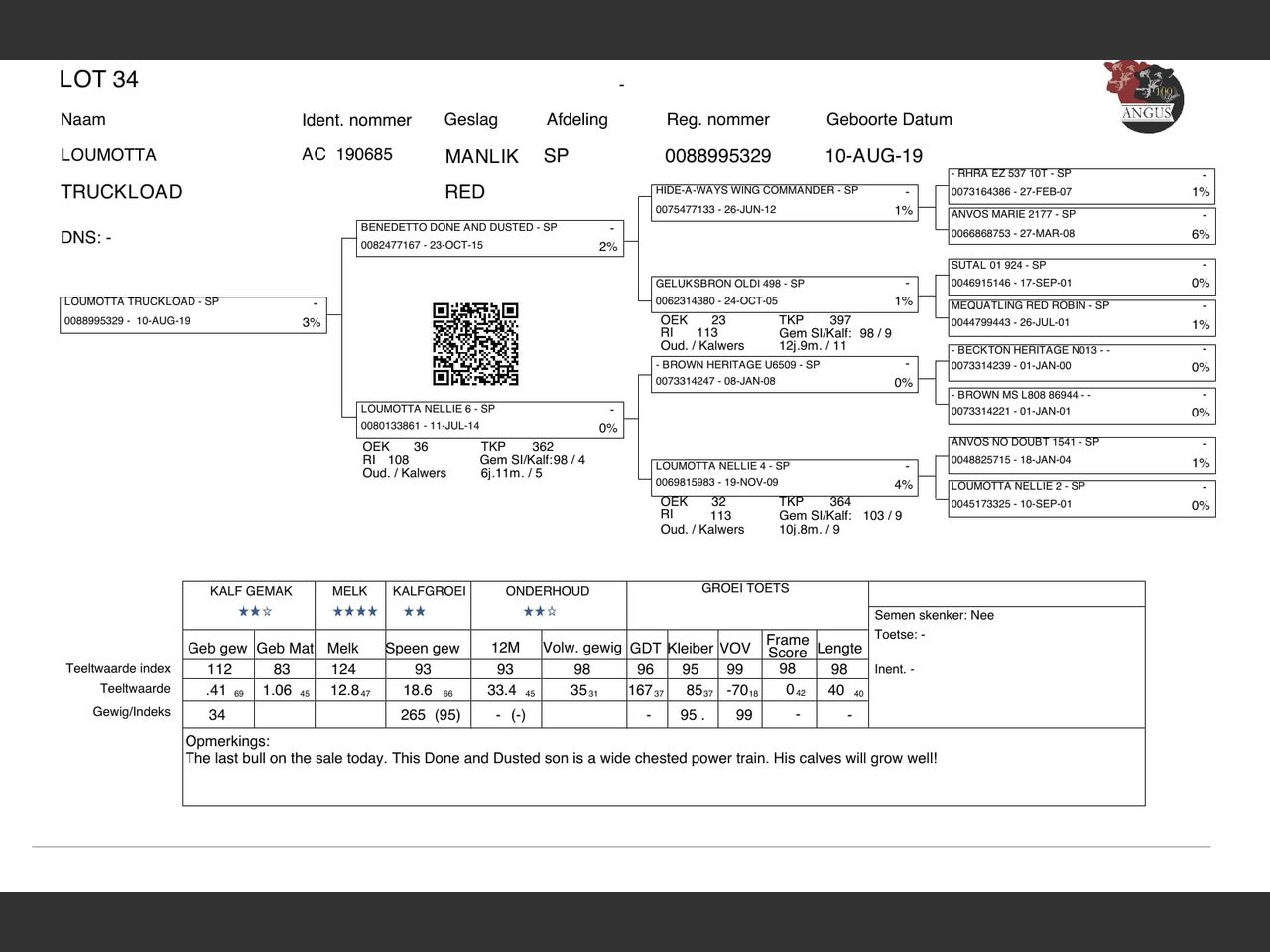Select the LOUMOTTA NELLIE 6 dam box
Image resolution: width=1270 pixels, height=952 pixels.
490,419
